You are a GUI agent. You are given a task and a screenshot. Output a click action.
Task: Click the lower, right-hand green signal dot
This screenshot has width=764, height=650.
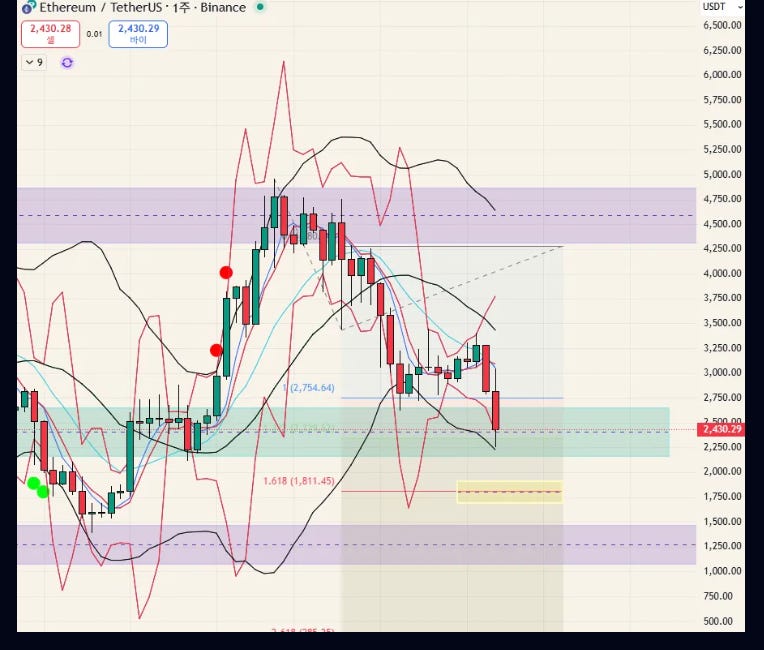pyautogui.click(x=43, y=492)
